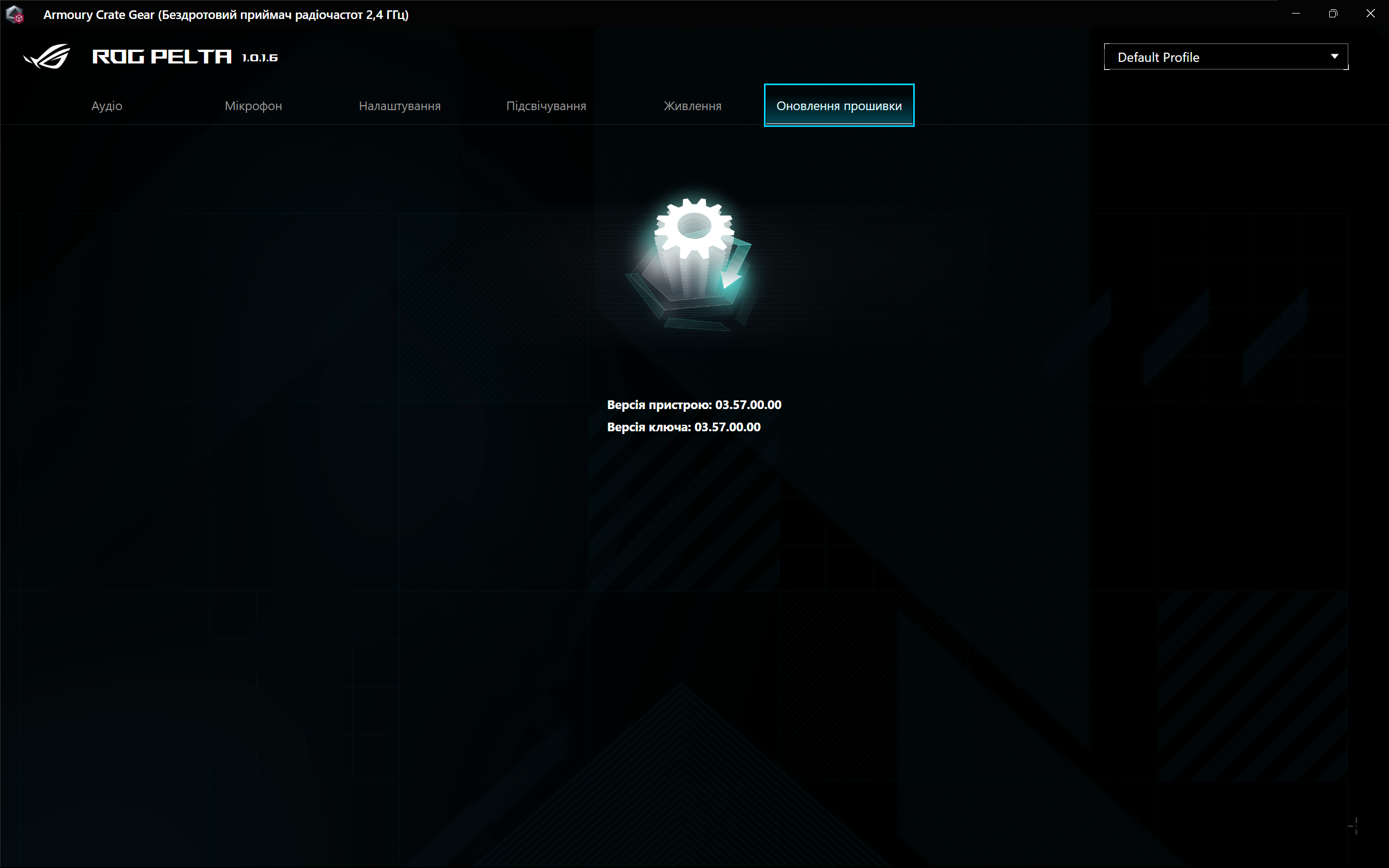Minimize the Armoury Crate Gear window

pyautogui.click(x=1296, y=14)
